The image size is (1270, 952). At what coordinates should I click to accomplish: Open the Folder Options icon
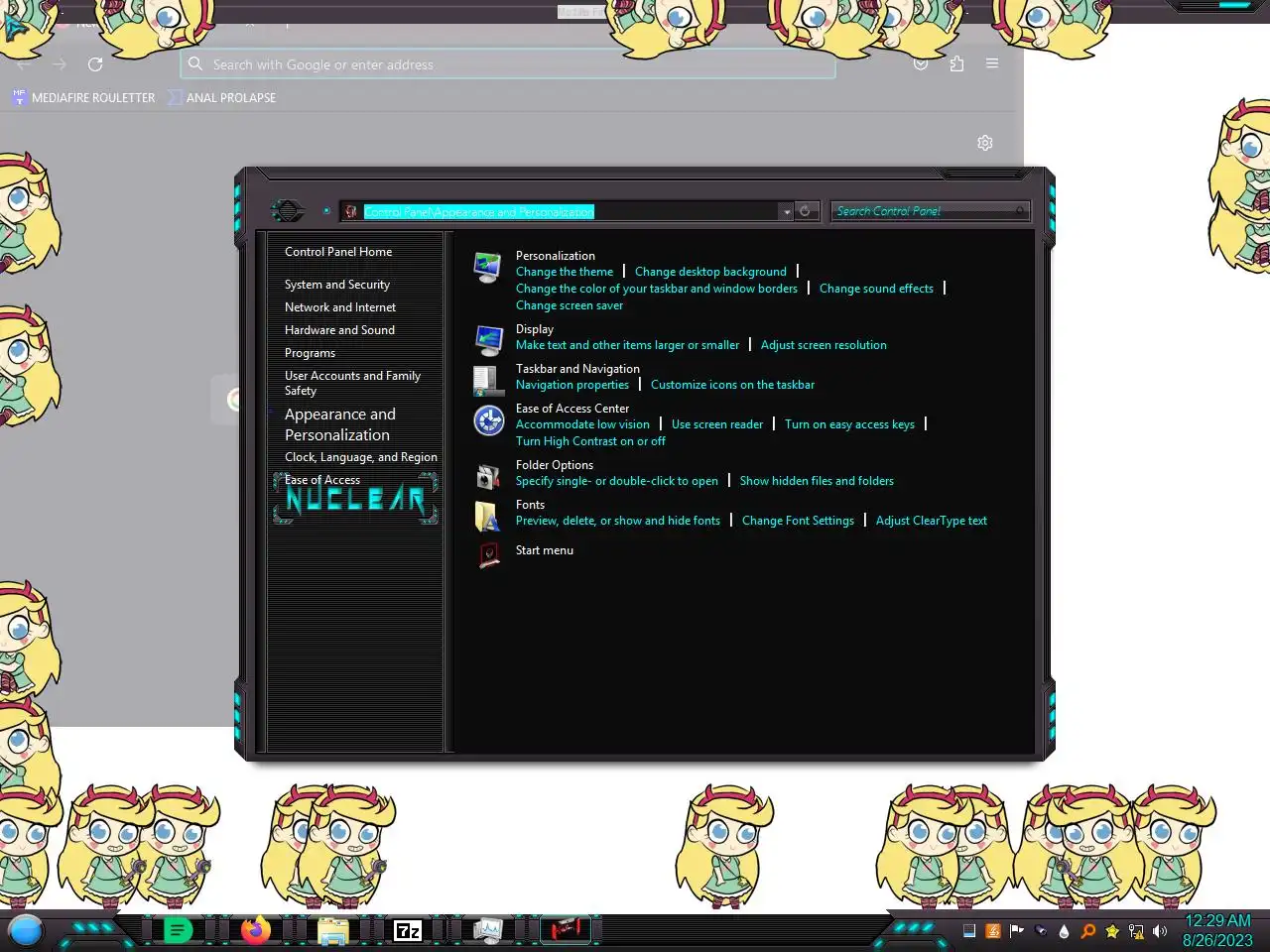click(488, 477)
